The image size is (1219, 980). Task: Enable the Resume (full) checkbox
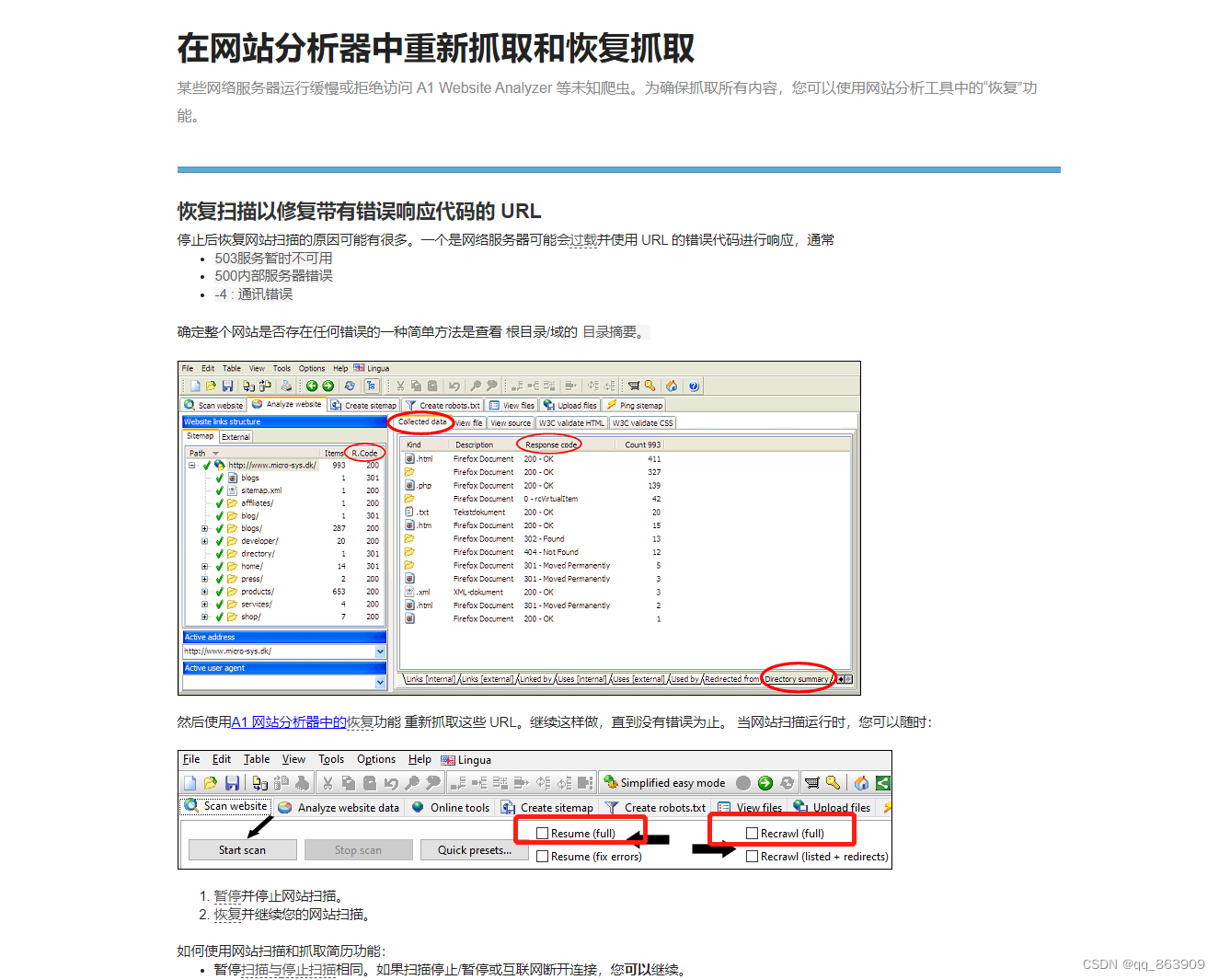543,832
